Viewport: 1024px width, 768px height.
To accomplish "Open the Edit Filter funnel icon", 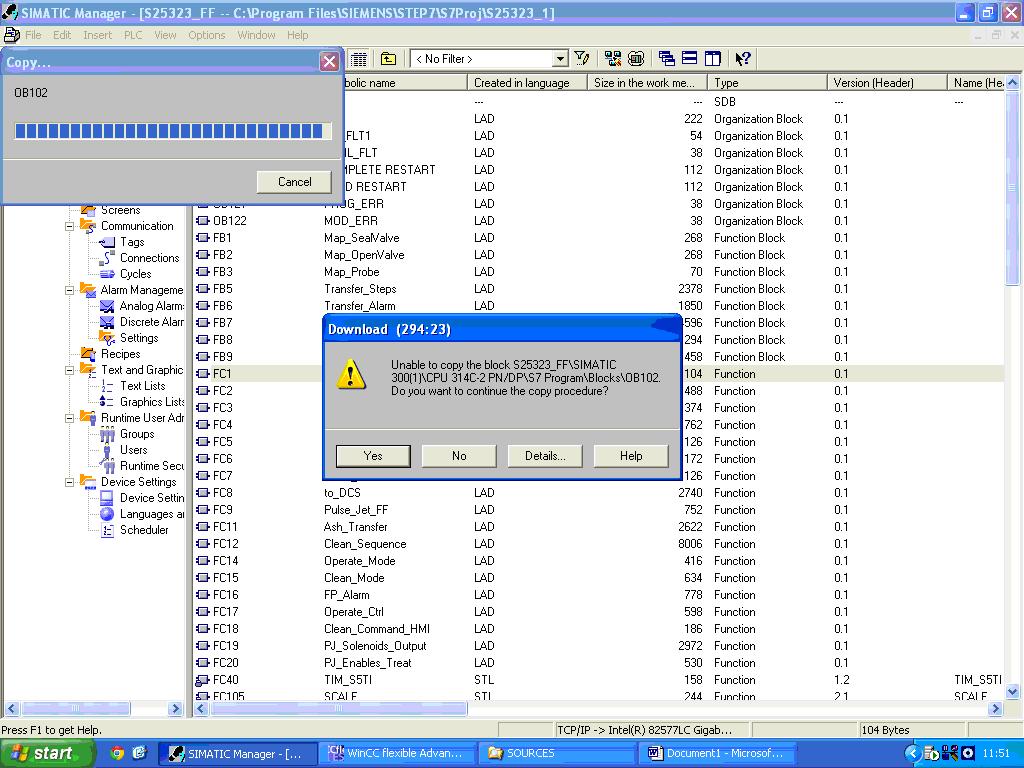I will (x=582, y=59).
